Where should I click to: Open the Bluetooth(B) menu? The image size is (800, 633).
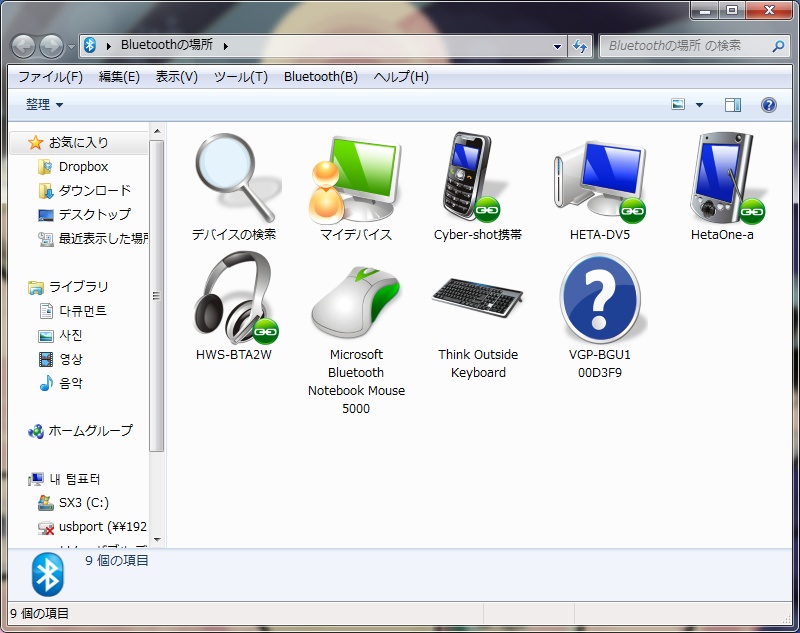point(320,77)
